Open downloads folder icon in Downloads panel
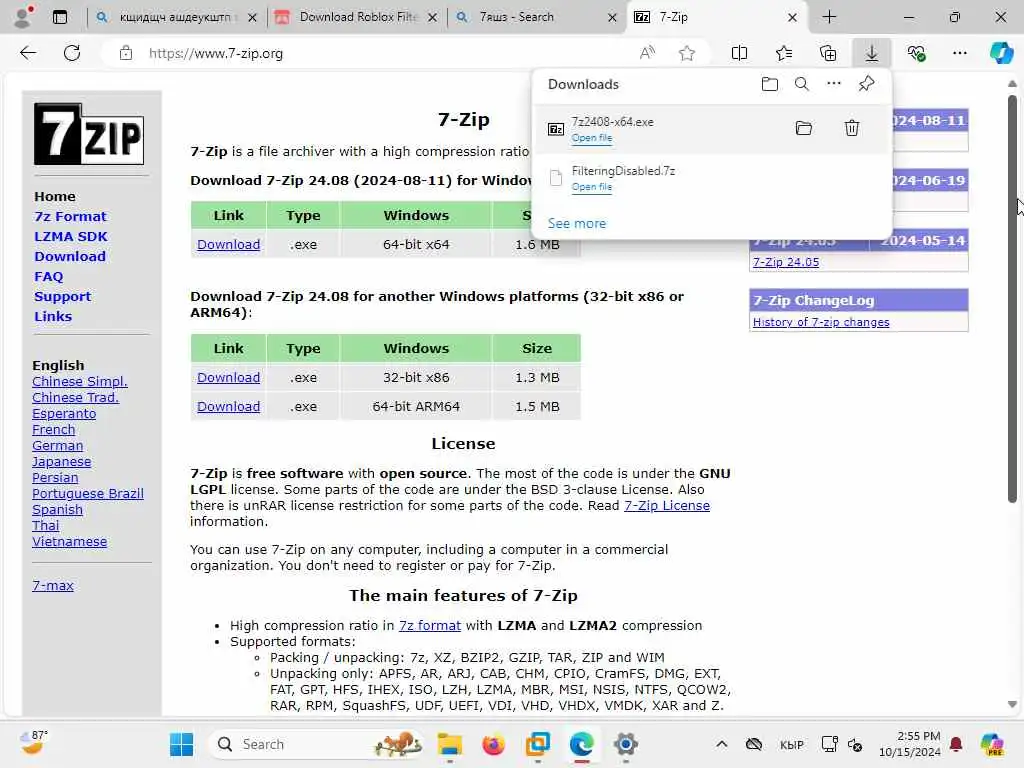 click(x=770, y=84)
